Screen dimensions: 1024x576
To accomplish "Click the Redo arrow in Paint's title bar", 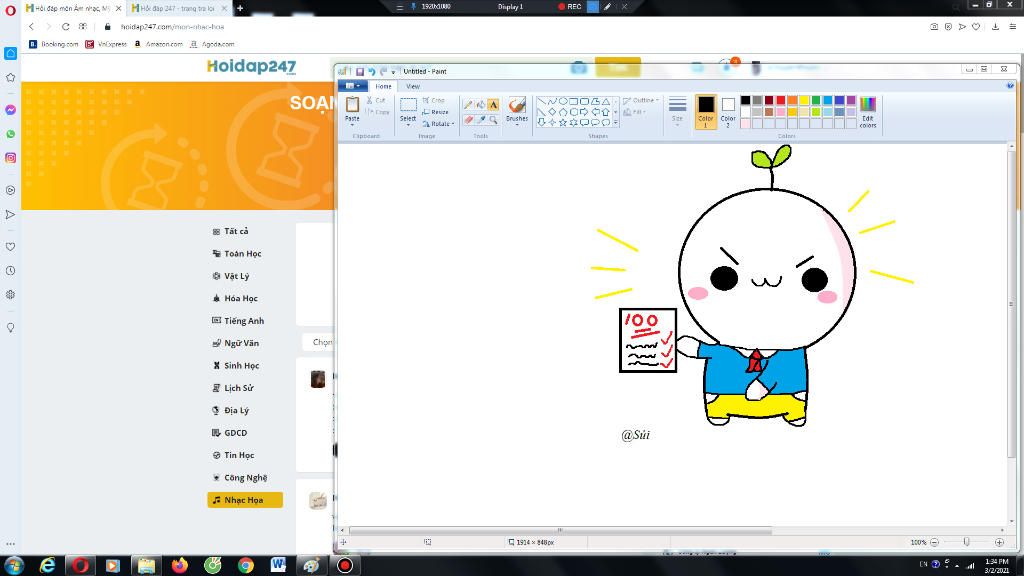I will [383, 71].
